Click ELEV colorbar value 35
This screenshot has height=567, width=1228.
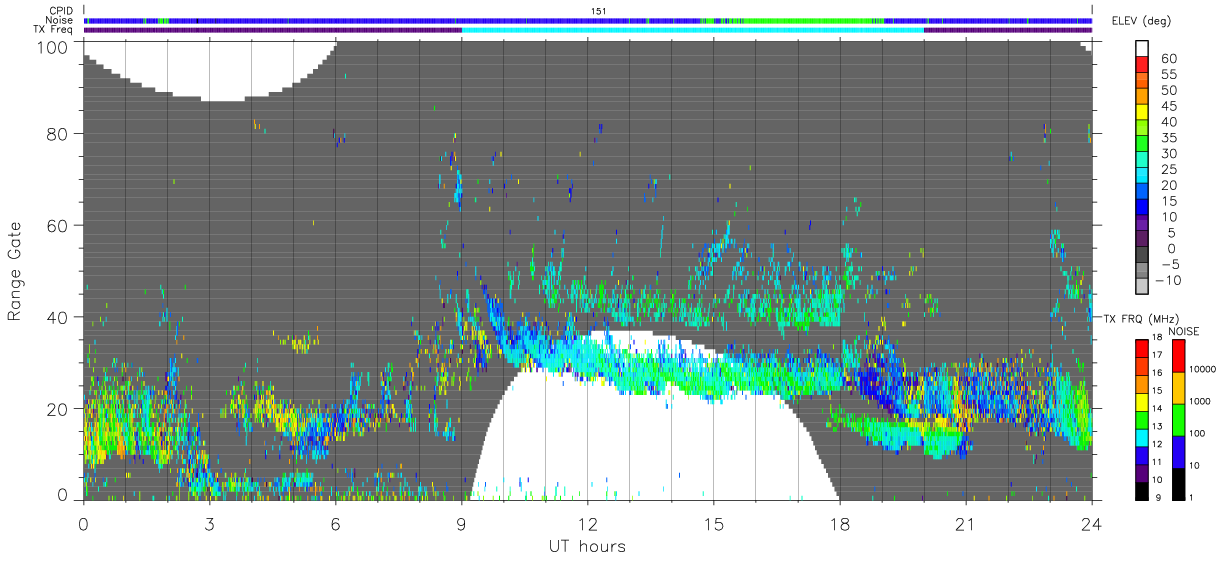click(x=1169, y=138)
